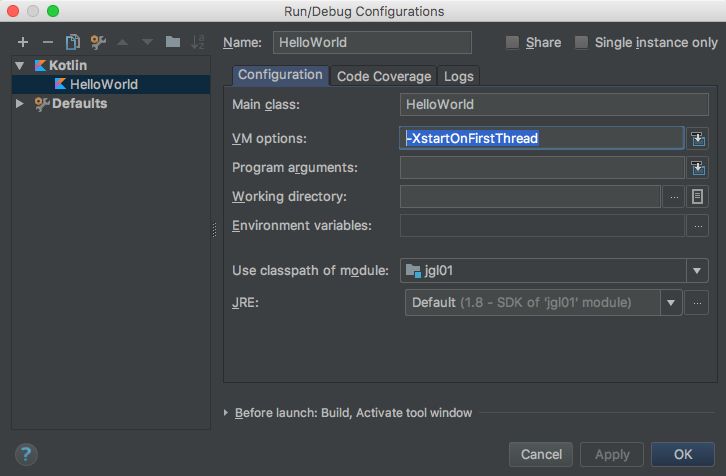Viewport: 726px width, 476px height.
Task: Click the Cancel button
Action: pyautogui.click(x=541, y=454)
